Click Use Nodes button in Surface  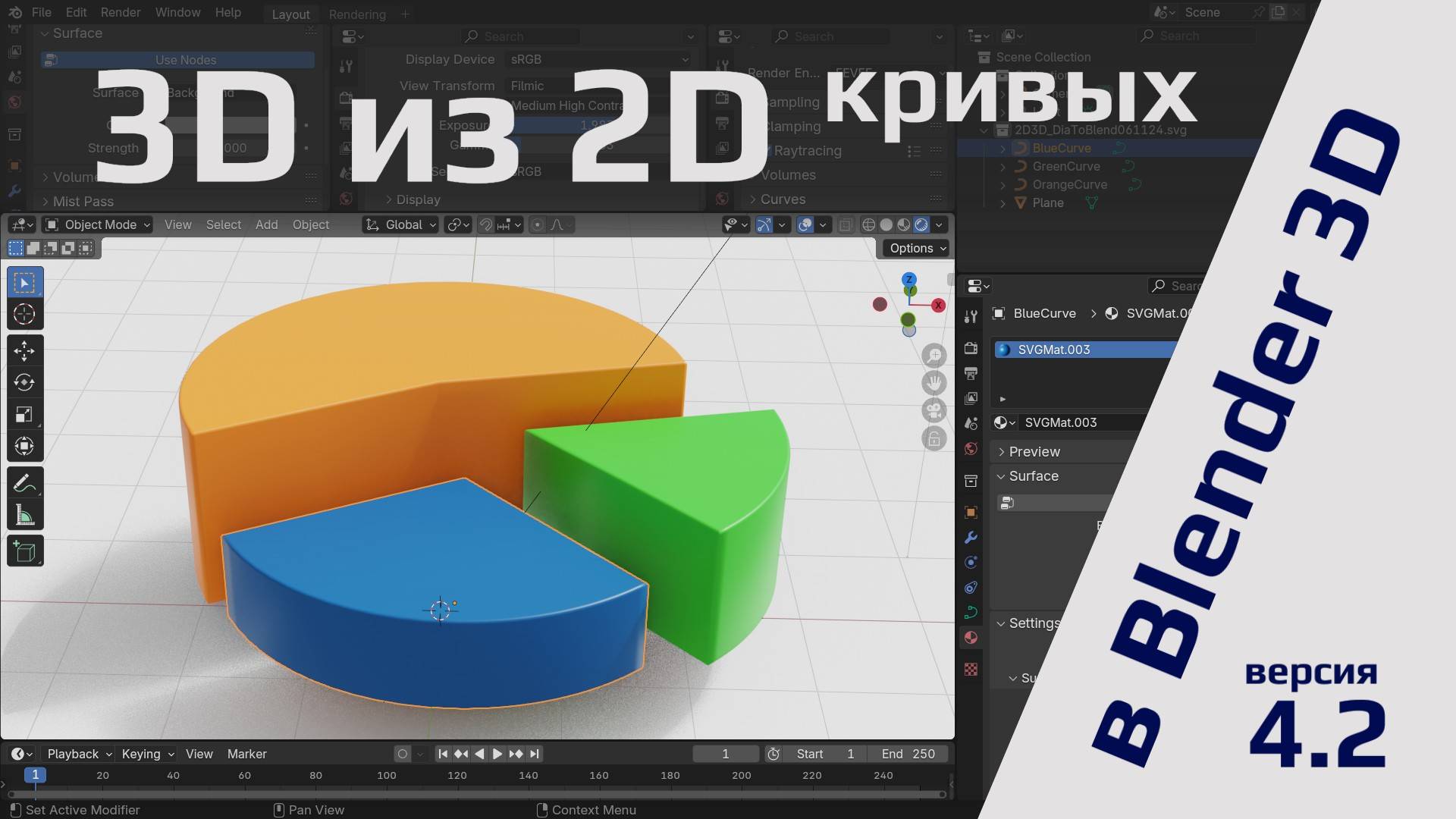[184, 59]
